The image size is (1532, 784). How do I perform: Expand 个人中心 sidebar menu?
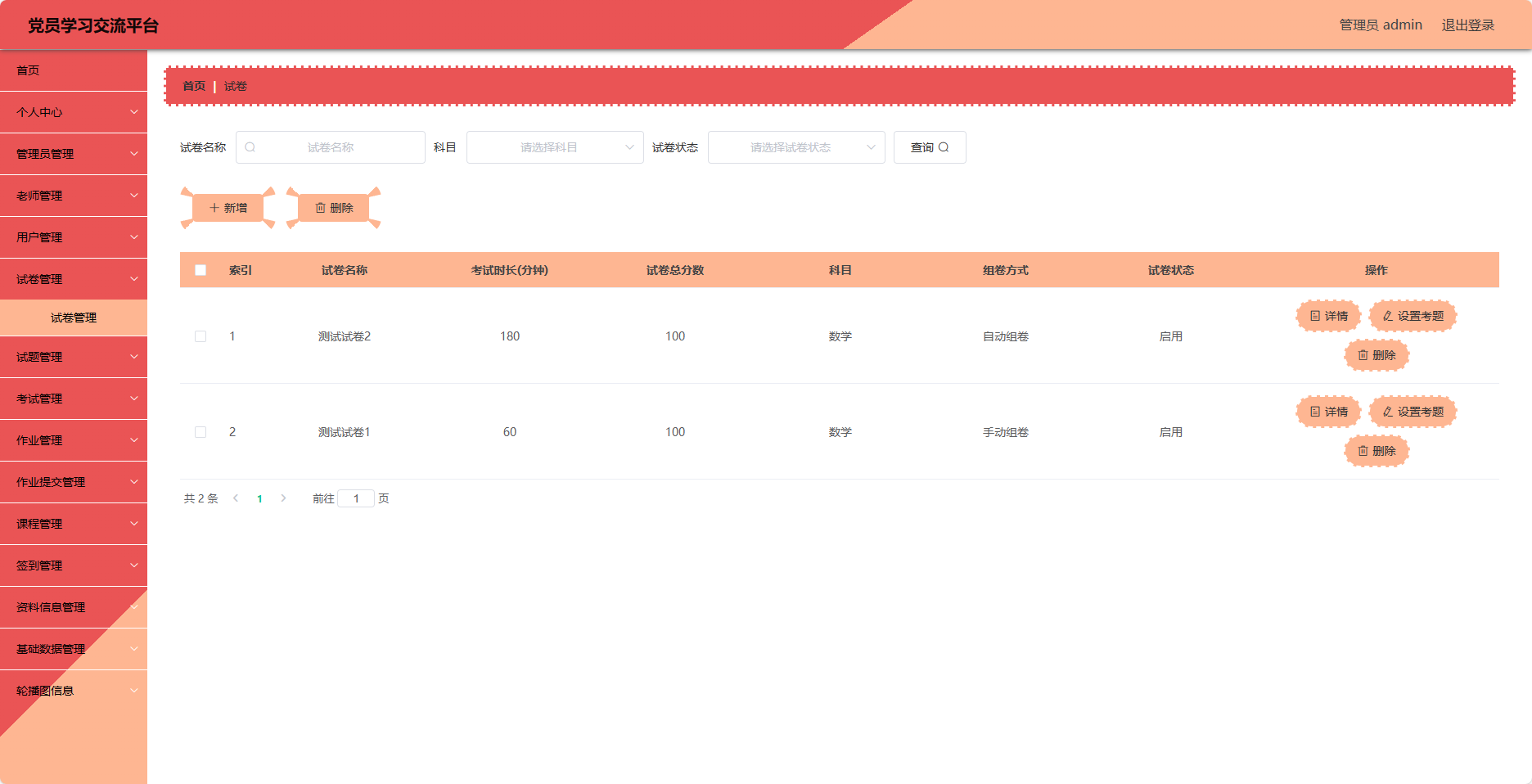tap(74, 112)
